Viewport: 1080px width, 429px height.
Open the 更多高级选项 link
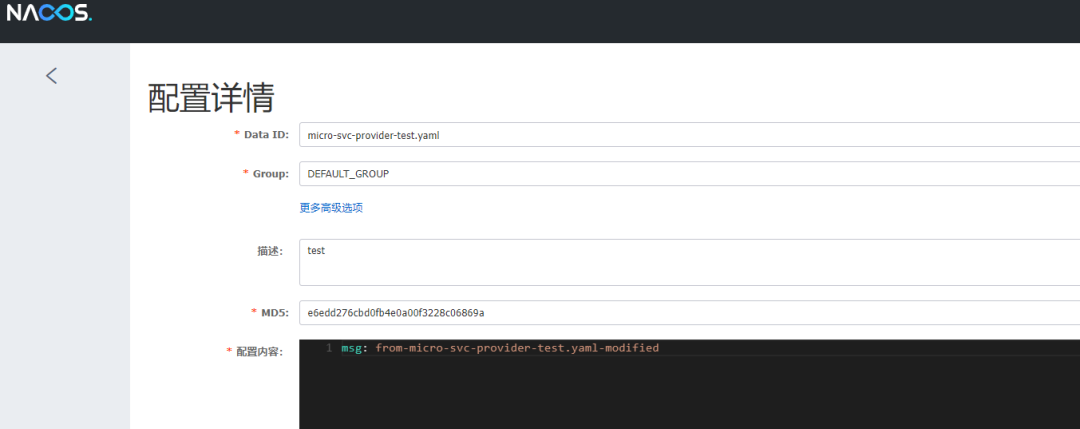point(330,208)
